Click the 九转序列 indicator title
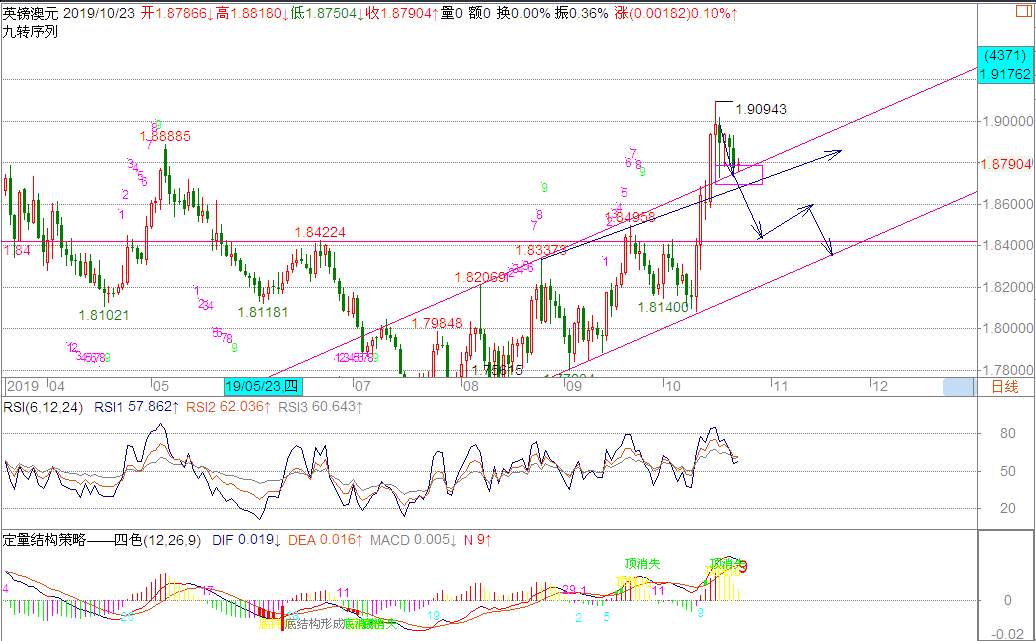Image resolution: width=1036 pixels, height=641 pixels. [x=30, y=31]
